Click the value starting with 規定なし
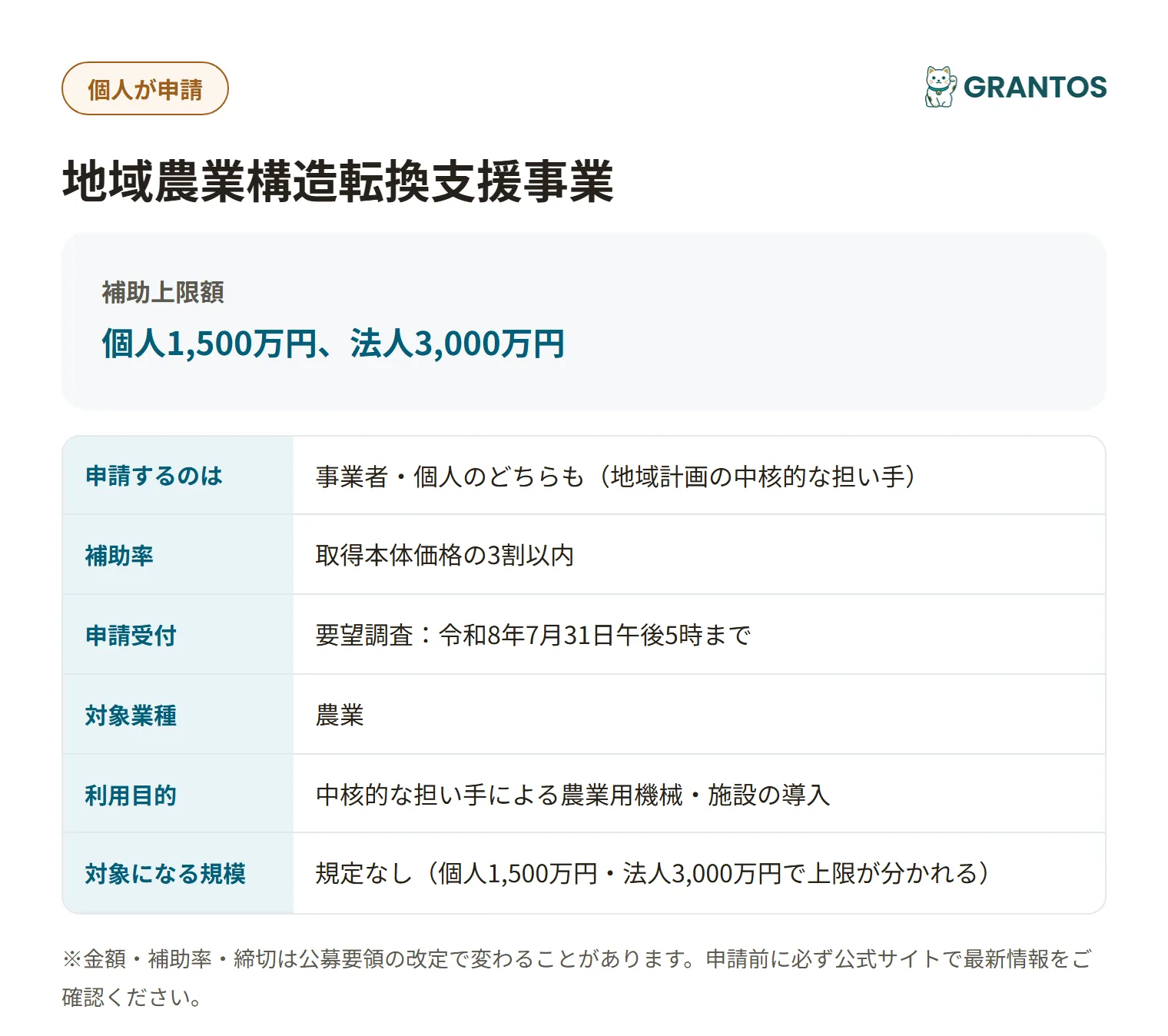This screenshot has height=1036, width=1168. pos(653,874)
